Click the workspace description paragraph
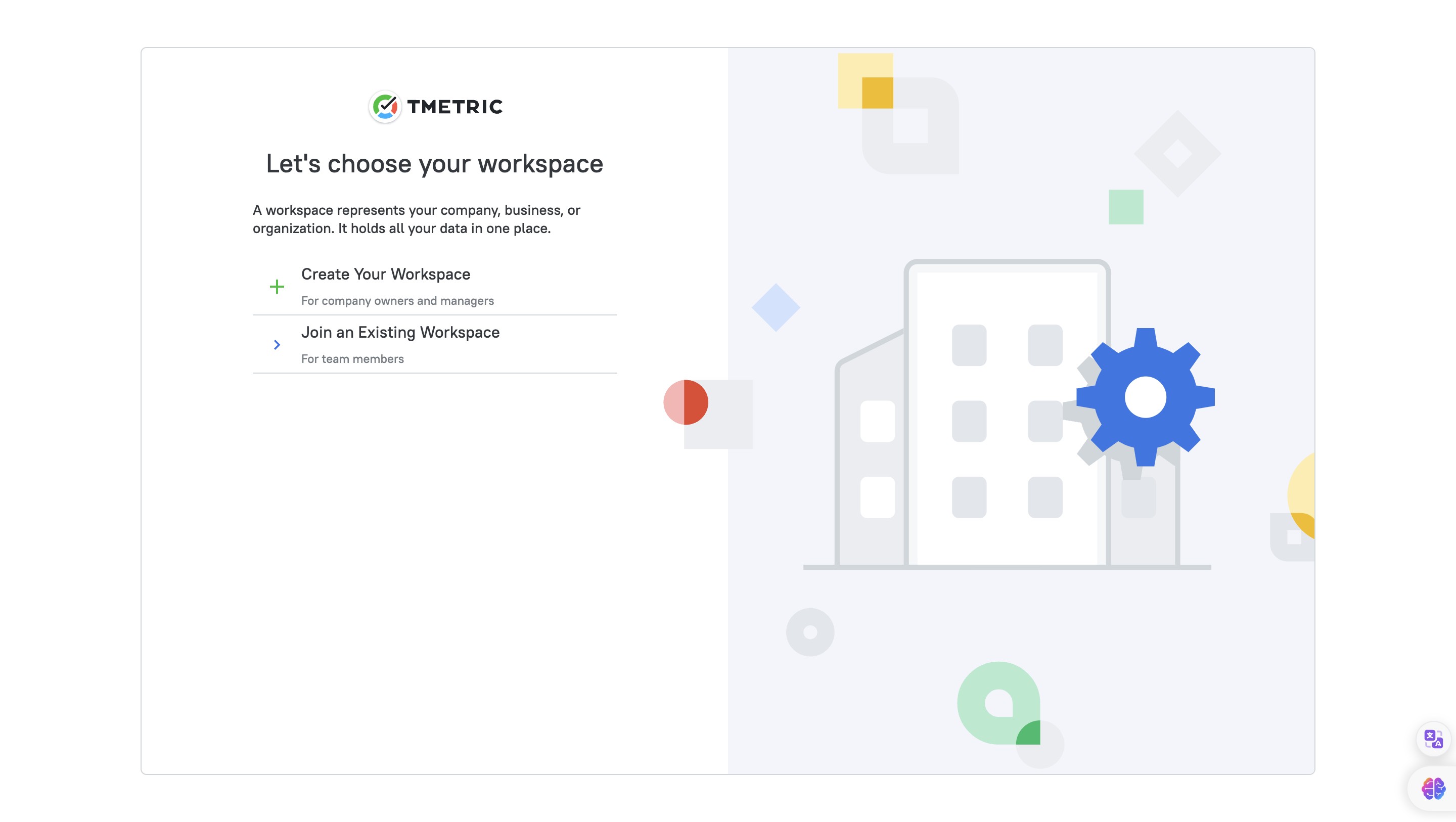 [x=416, y=219]
